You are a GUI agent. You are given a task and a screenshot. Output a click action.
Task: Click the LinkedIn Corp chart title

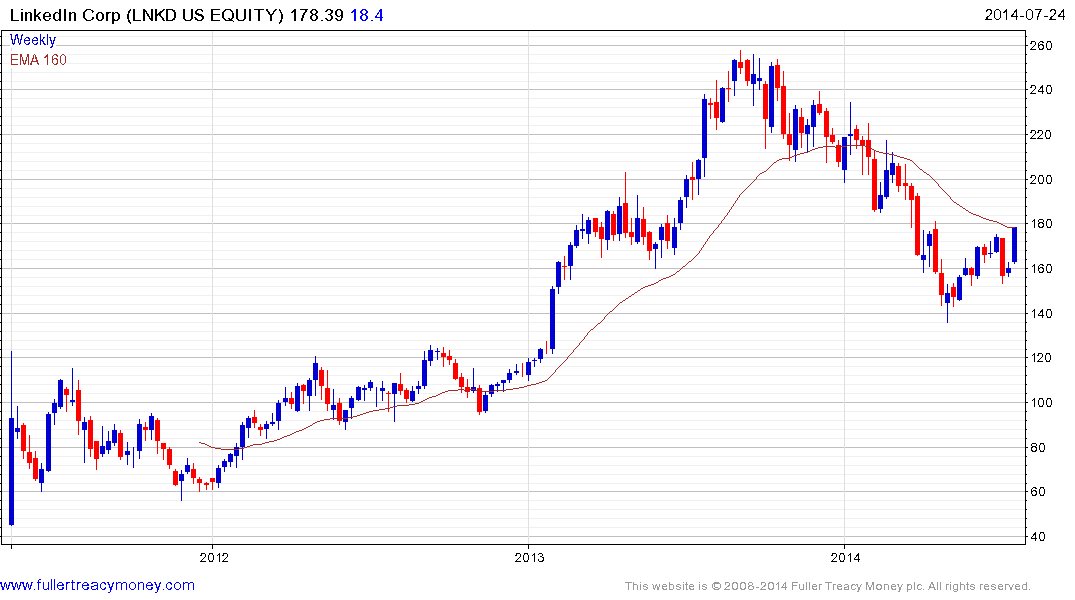click(x=145, y=15)
